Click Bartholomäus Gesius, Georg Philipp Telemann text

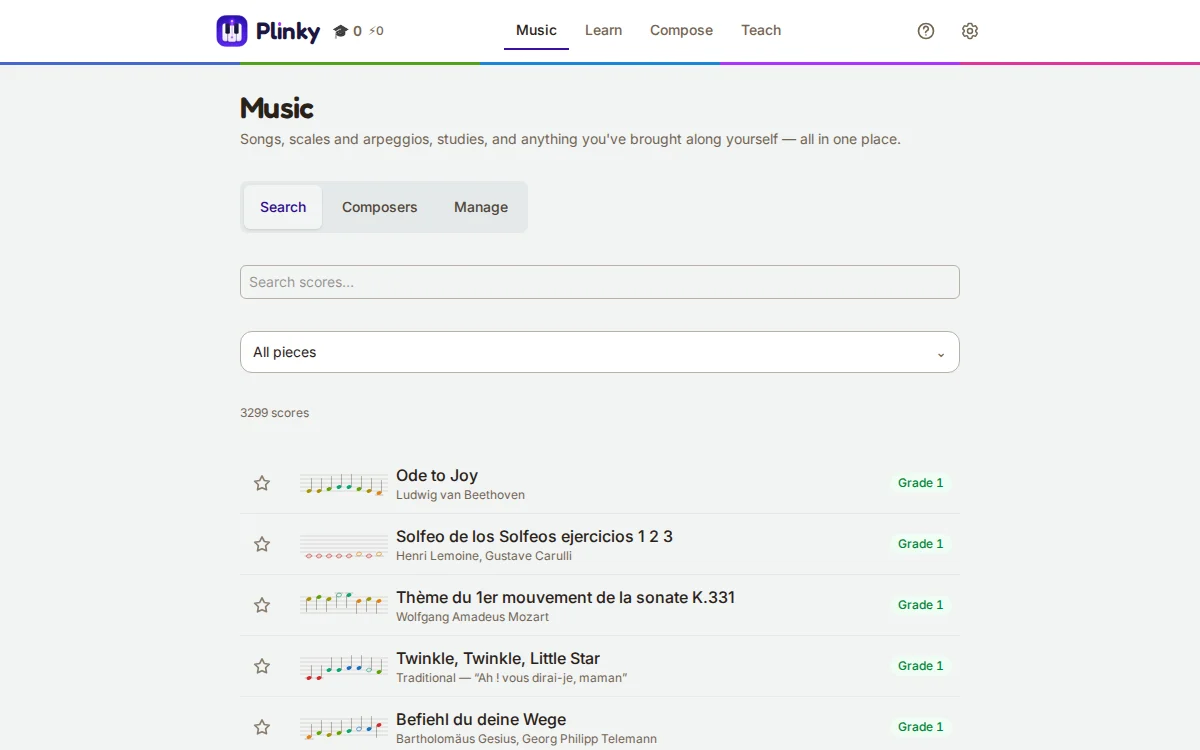tap(526, 739)
